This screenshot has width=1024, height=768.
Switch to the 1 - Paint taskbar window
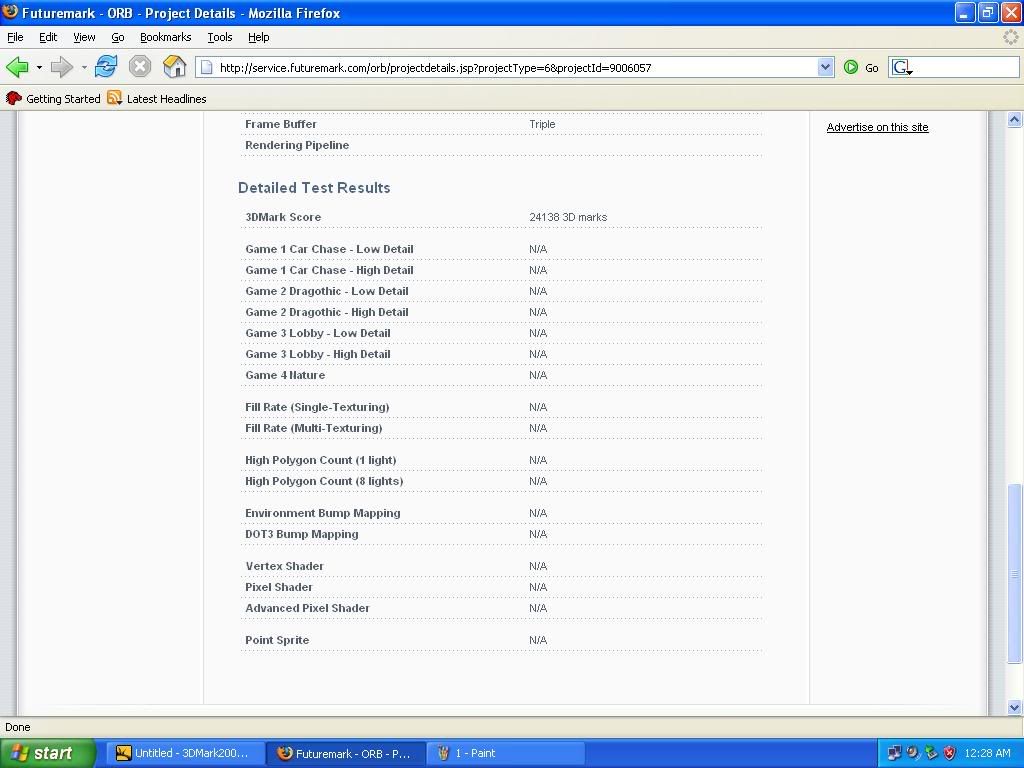tap(506, 753)
